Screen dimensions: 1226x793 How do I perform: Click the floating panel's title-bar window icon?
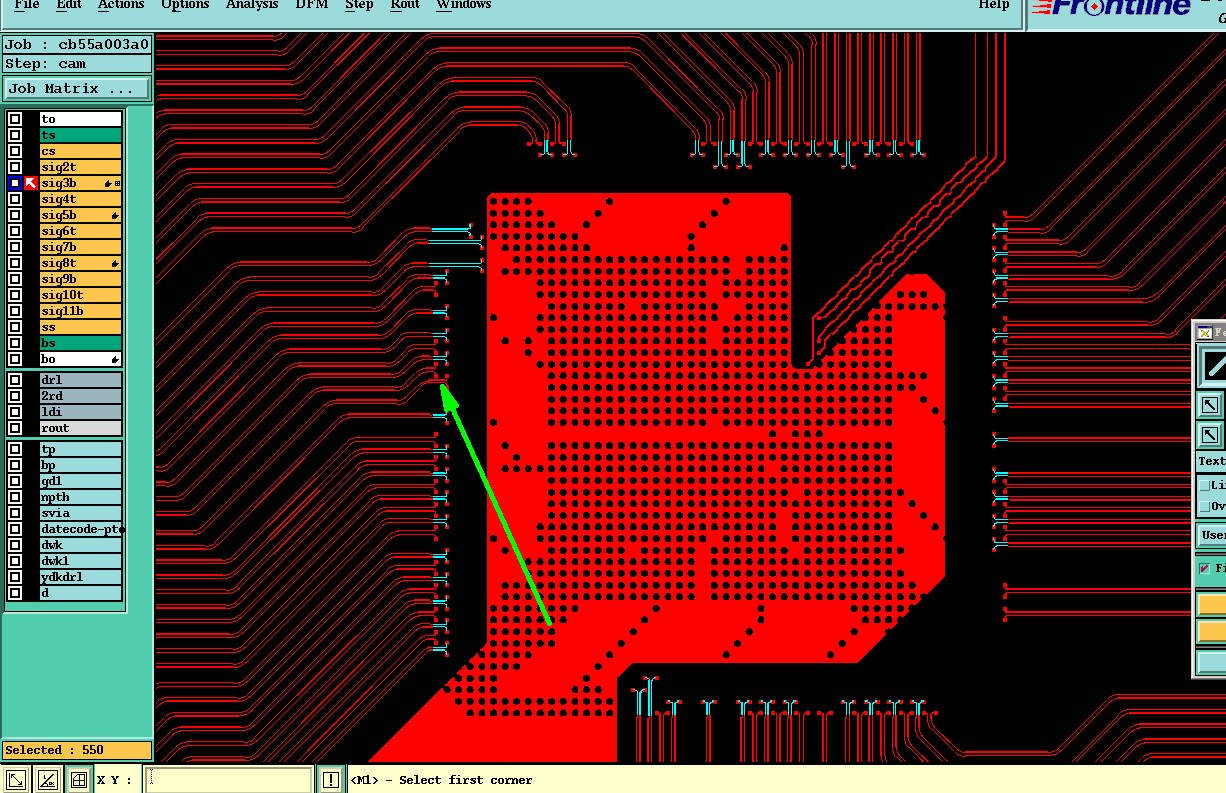point(1205,333)
